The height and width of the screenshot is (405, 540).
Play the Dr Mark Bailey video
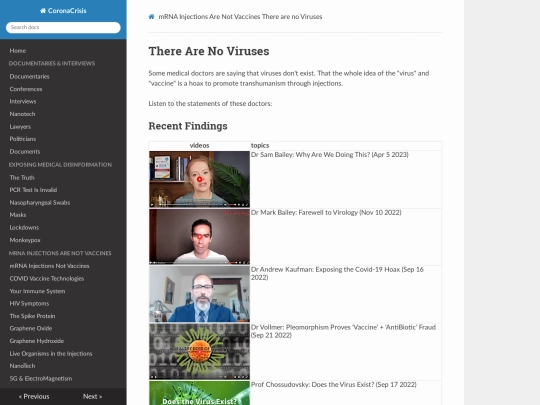pyautogui.click(x=199, y=237)
